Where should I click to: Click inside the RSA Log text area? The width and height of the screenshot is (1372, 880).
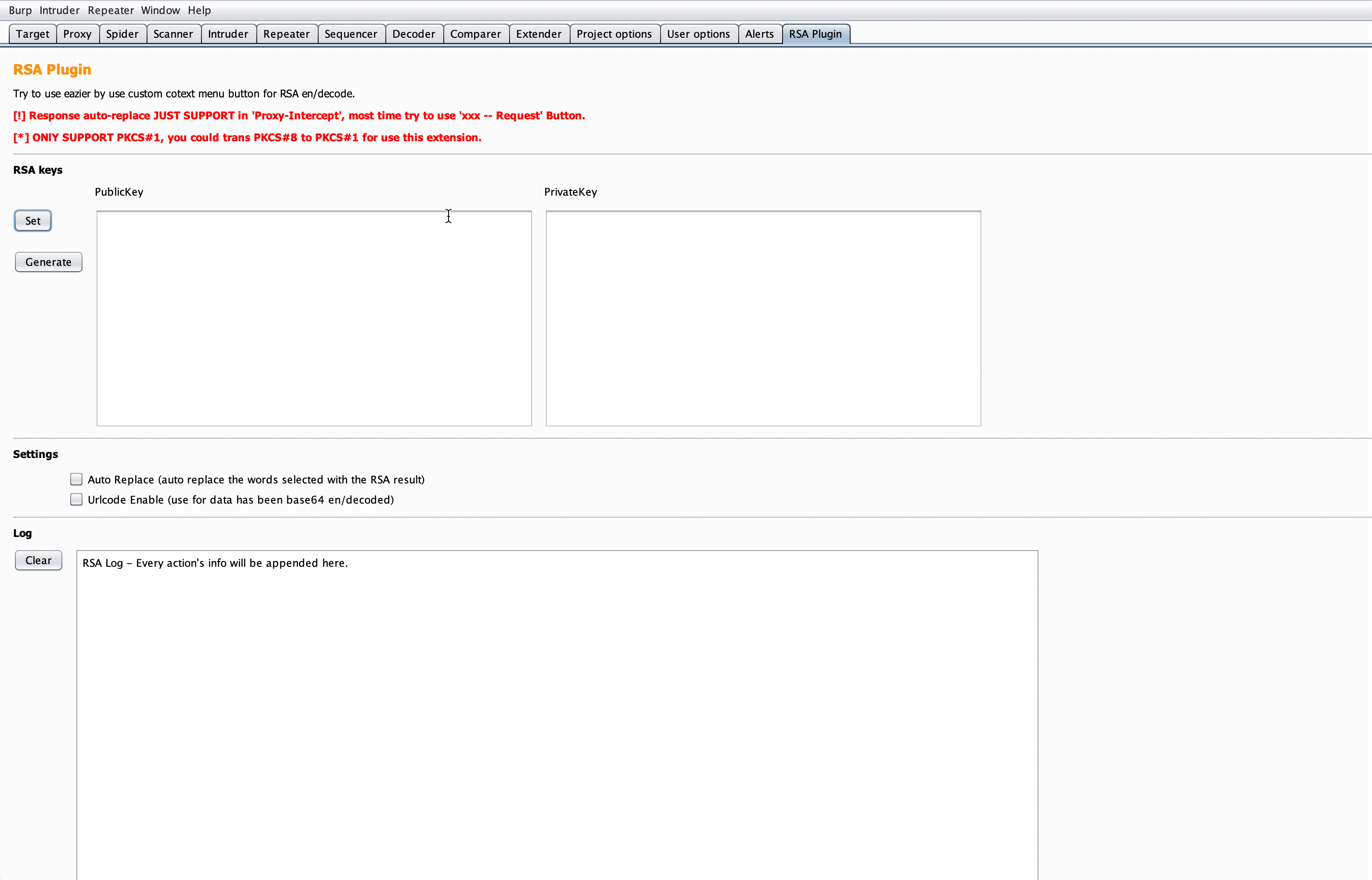[557, 715]
